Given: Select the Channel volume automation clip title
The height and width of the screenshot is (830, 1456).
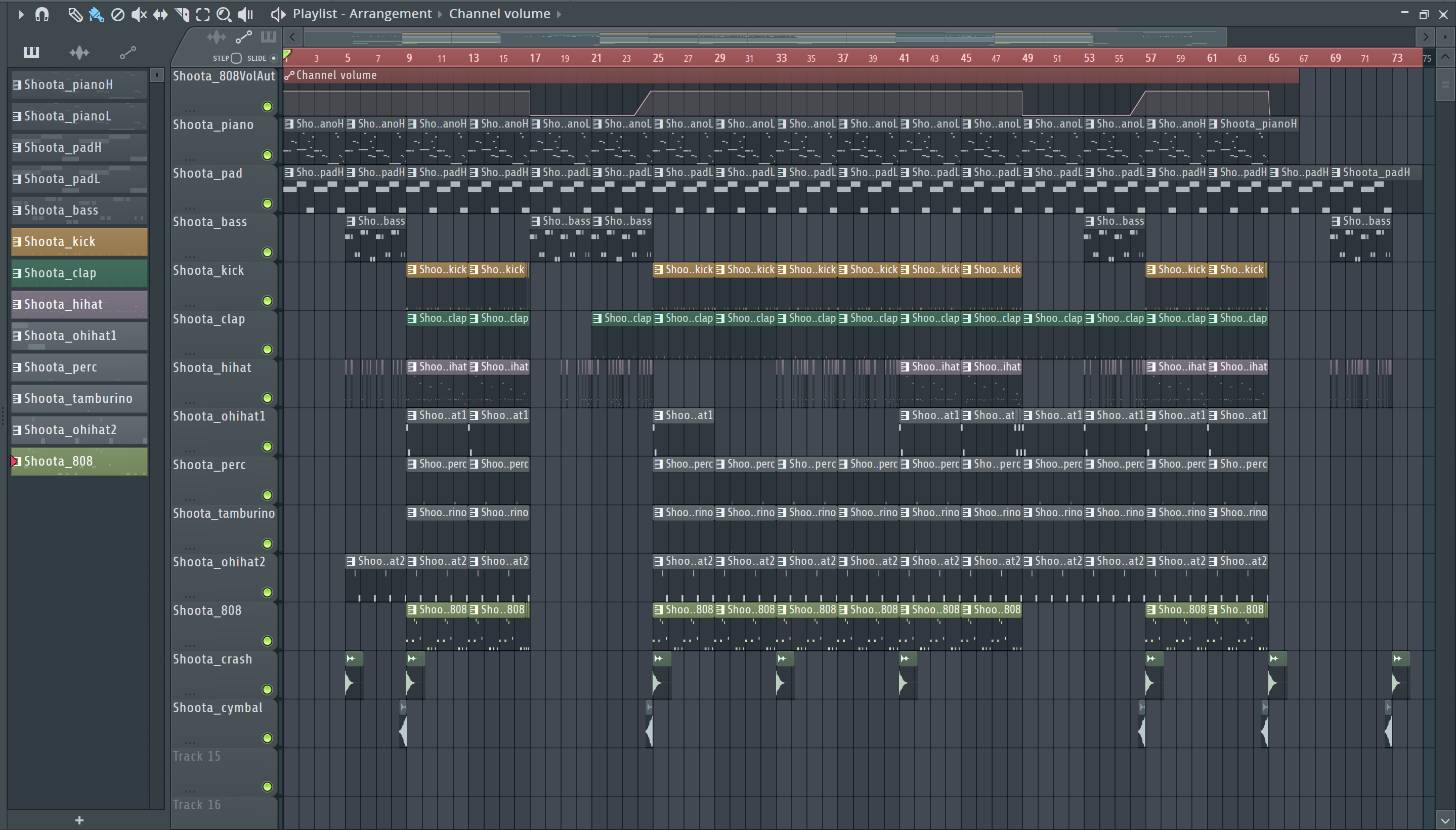Looking at the screenshot, I should coord(336,75).
